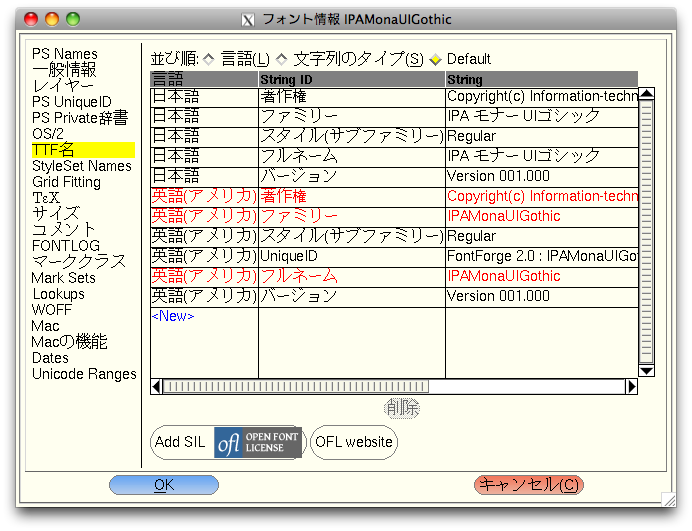Select the highlighted TTF名 section
The height and width of the screenshot is (531, 692).
(x=83, y=150)
